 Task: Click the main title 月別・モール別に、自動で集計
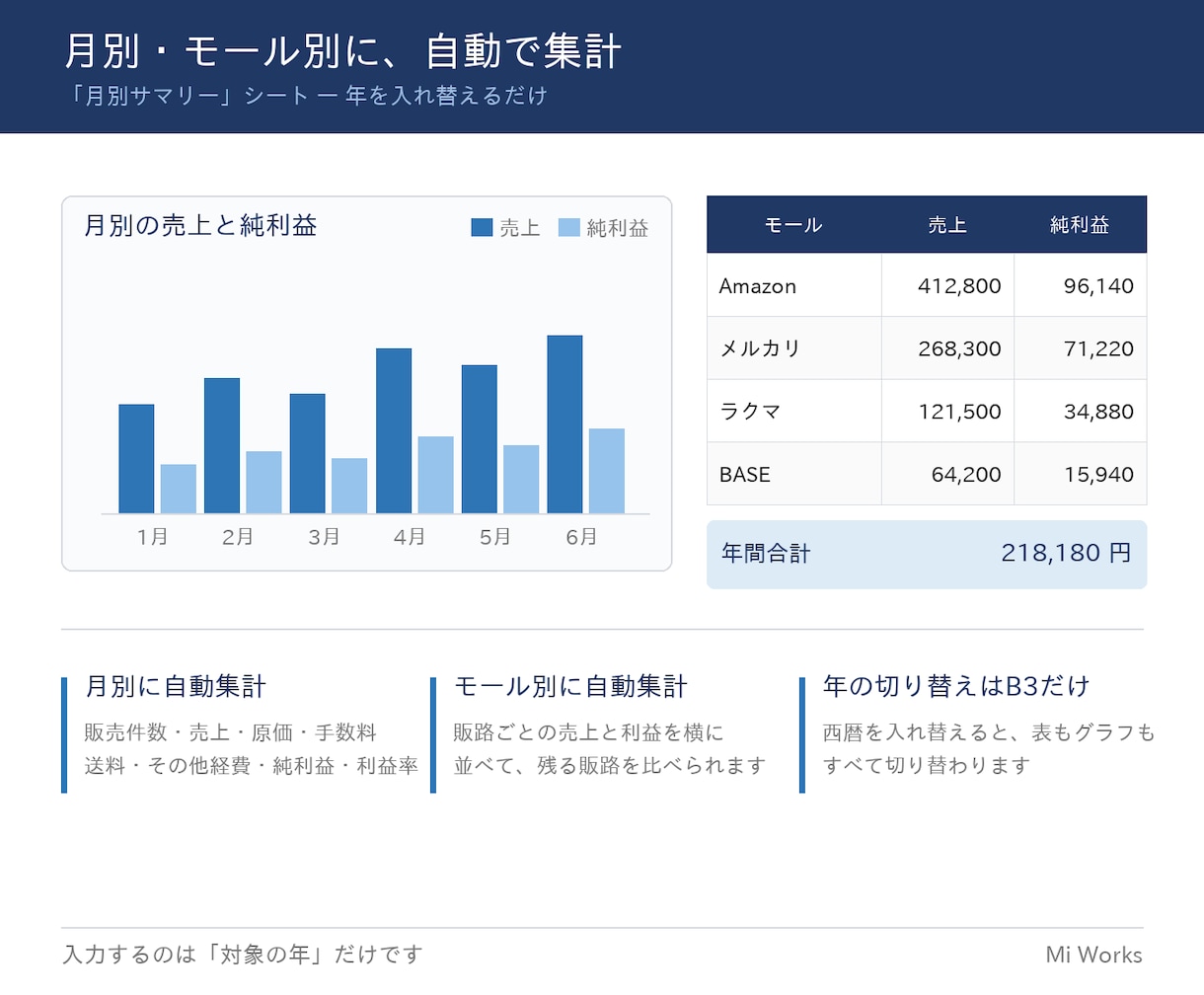coord(343,51)
